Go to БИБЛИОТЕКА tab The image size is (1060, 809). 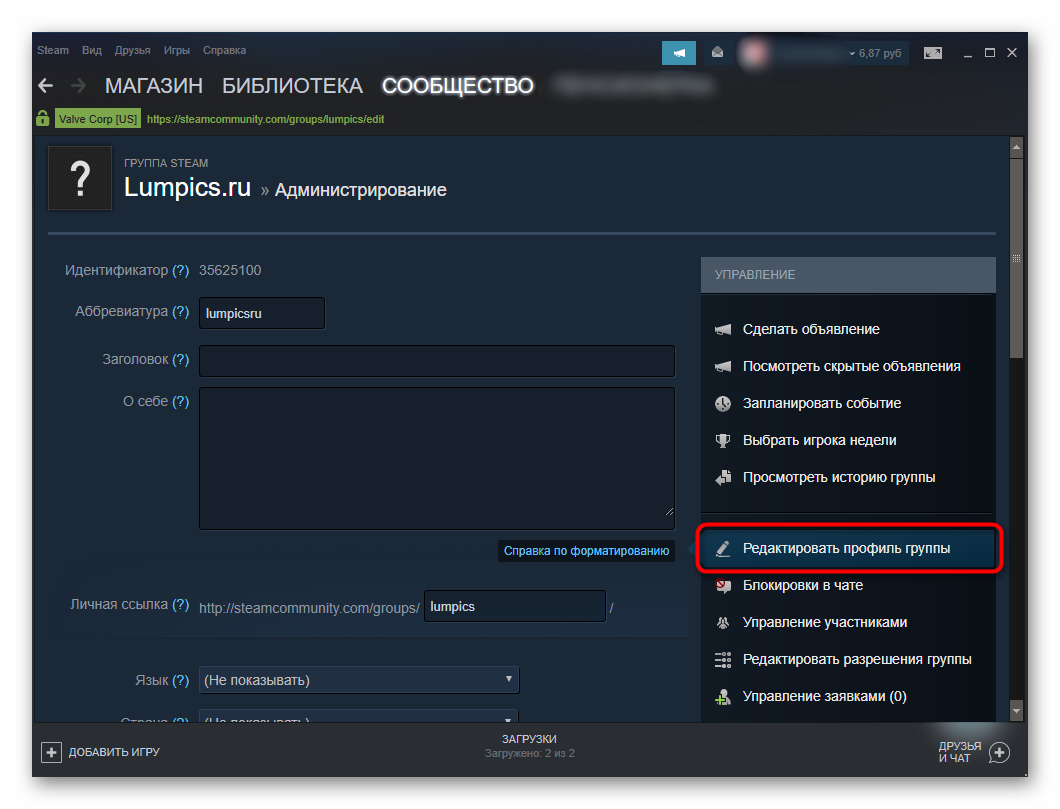coord(292,86)
